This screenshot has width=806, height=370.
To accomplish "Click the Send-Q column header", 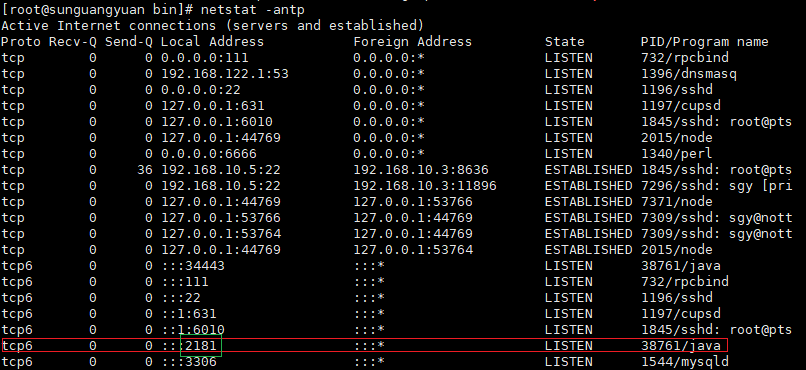I will click(129, 42).
